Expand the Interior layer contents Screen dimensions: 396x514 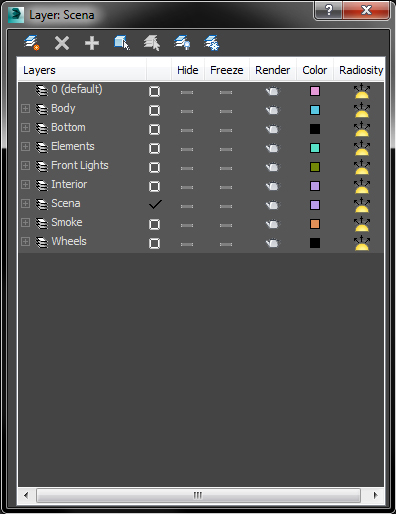click(x=25, y=185)
